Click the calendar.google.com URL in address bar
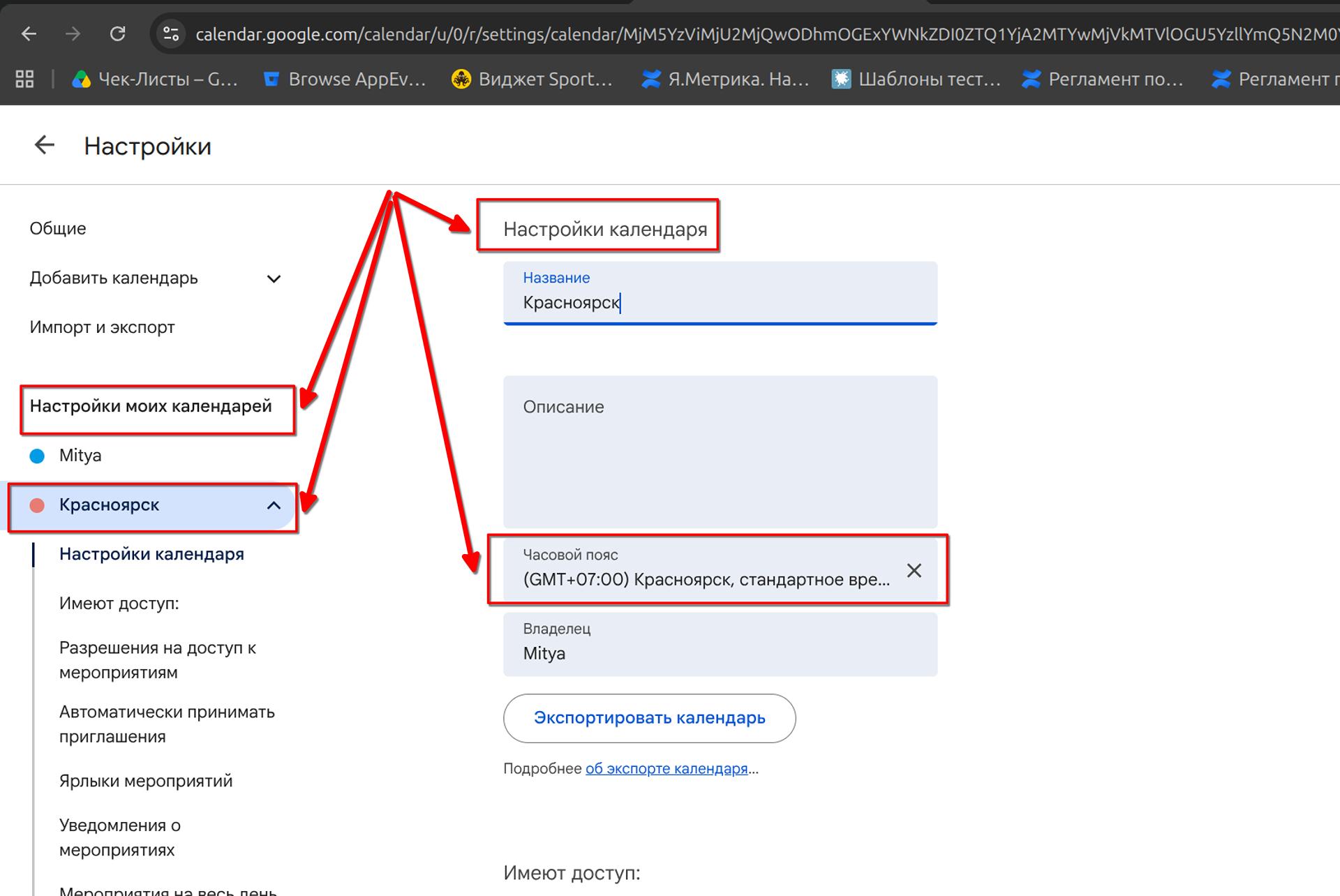Image resolution: width=1340 pixels, height=896 pixels. pos(766,34)
